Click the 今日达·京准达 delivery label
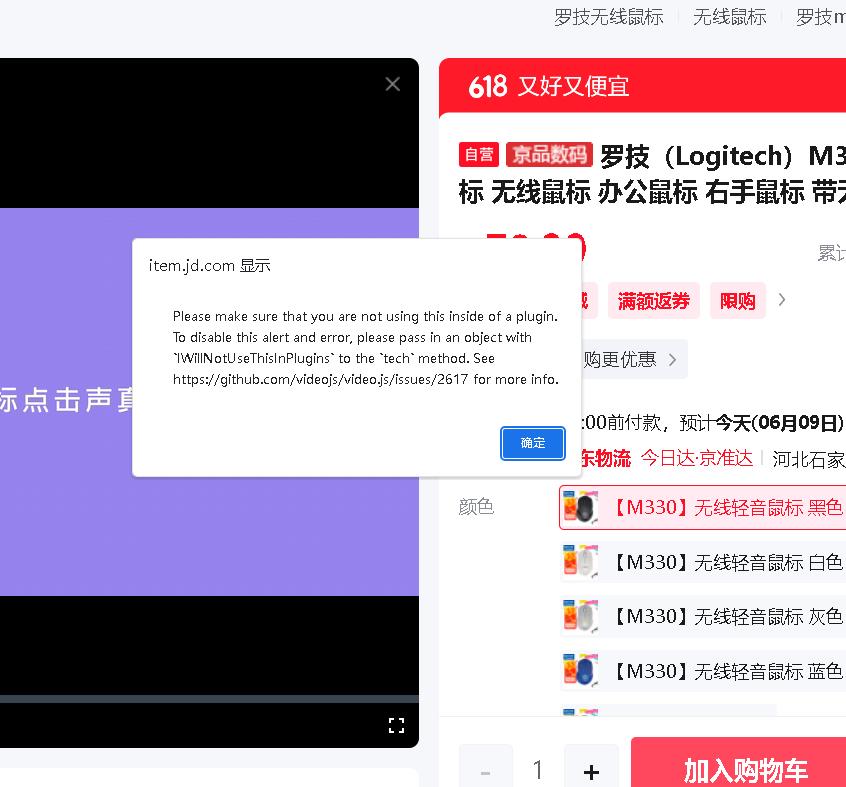The width and height of the screenshot is (846, 787). [697, 458]
